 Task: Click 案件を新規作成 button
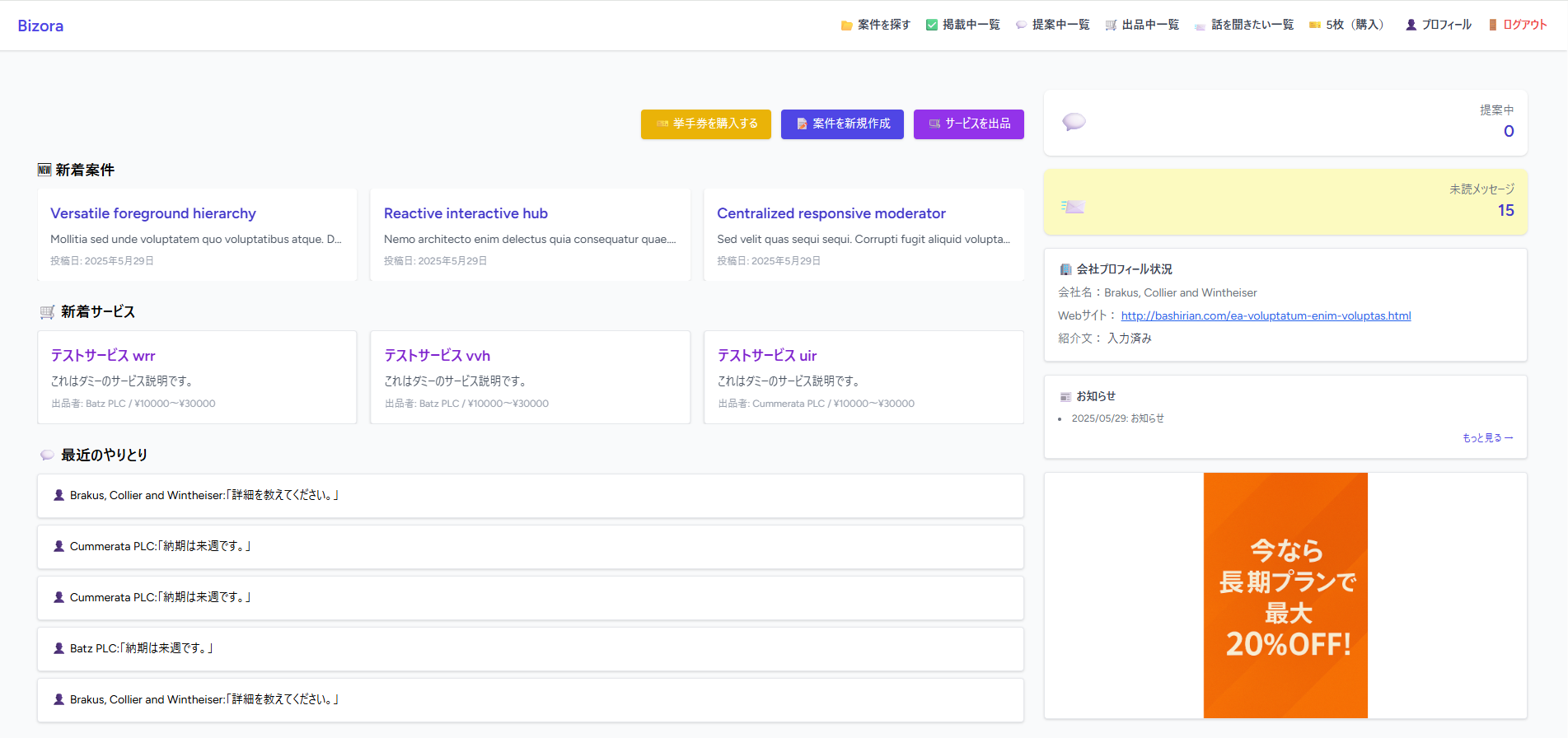pyautogui.click(x=842, y=124)
